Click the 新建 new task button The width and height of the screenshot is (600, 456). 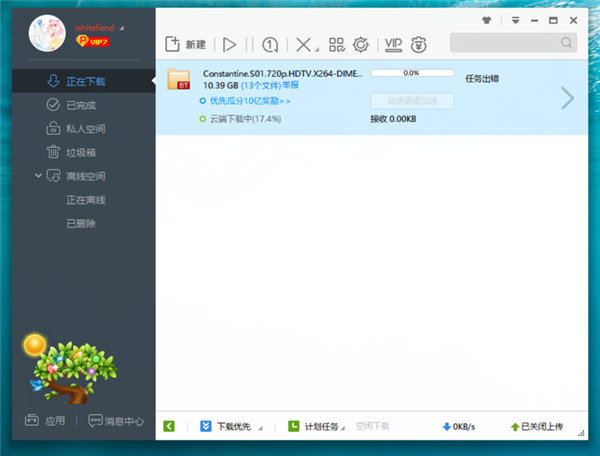185,44
